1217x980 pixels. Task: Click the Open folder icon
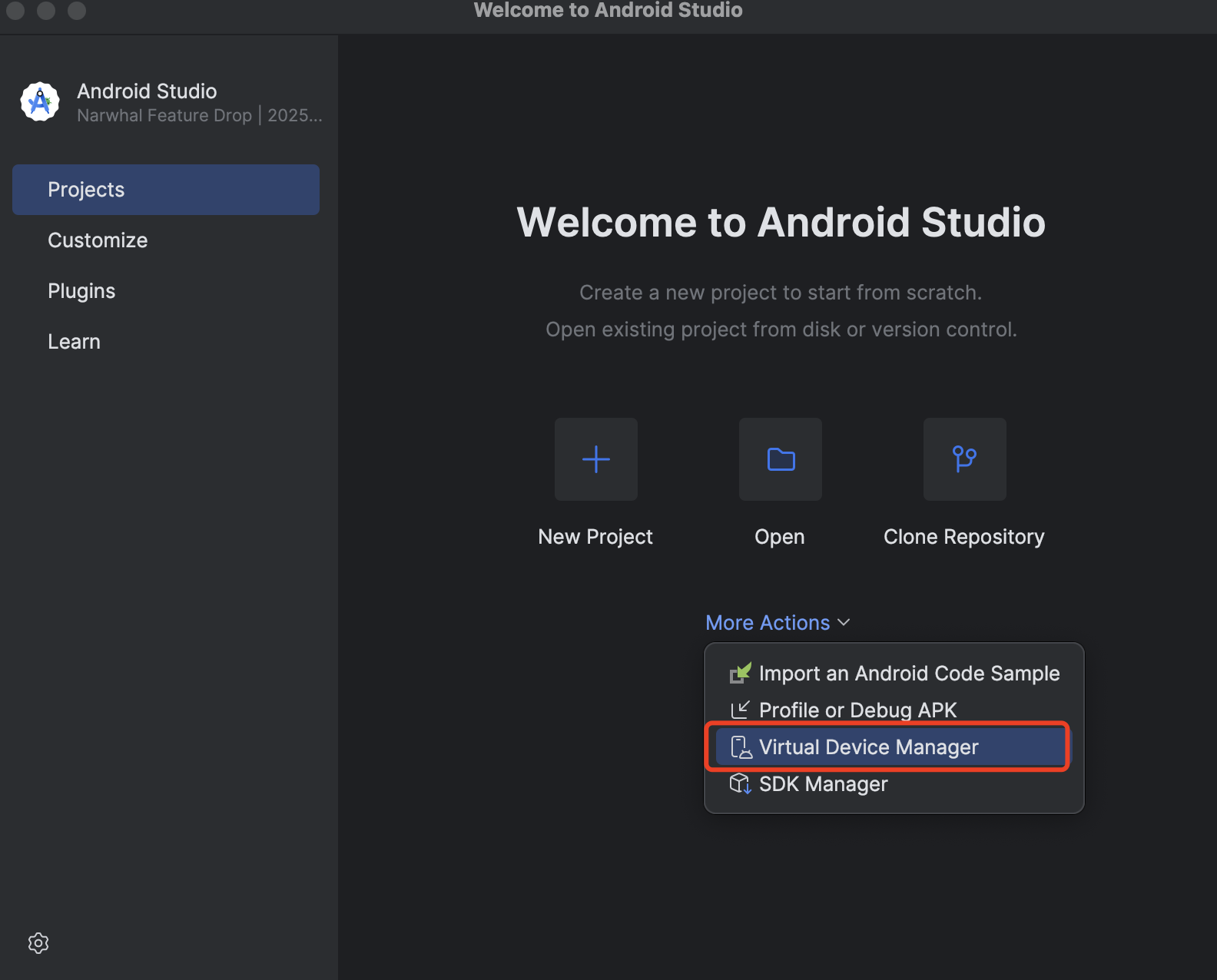(781, 459)
